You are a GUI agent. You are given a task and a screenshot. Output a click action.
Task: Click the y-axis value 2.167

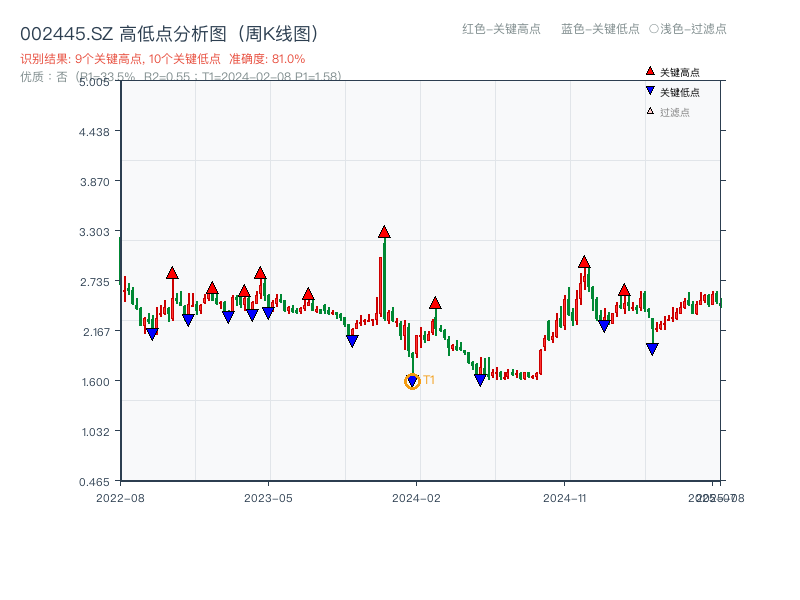[96, 332]
